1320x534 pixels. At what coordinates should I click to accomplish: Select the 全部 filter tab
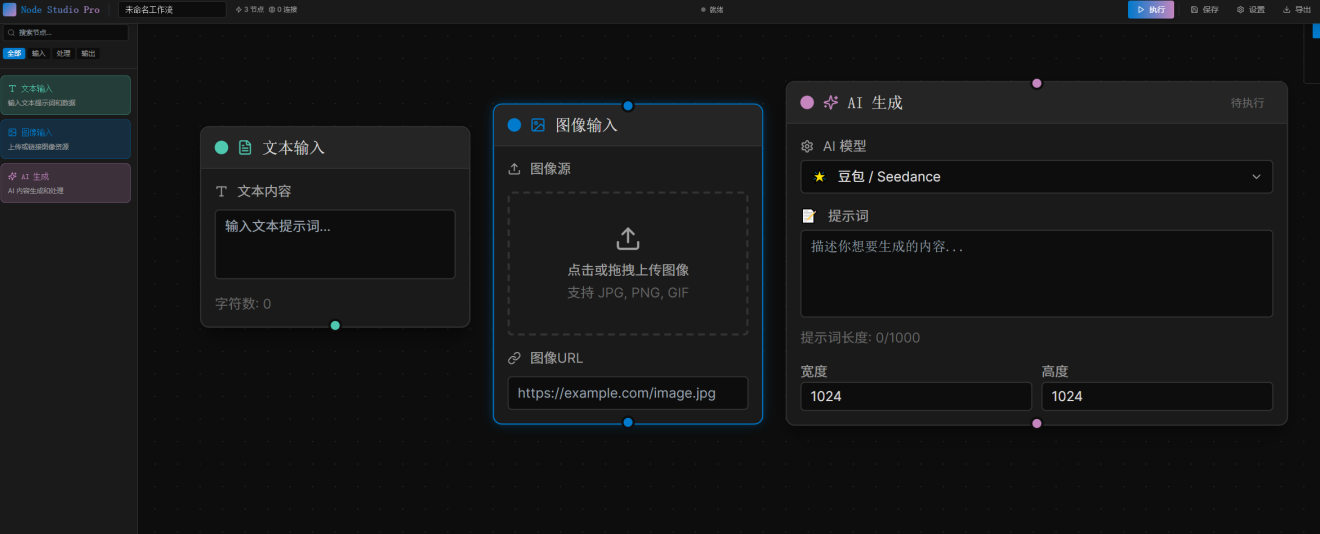pos(14,53)
